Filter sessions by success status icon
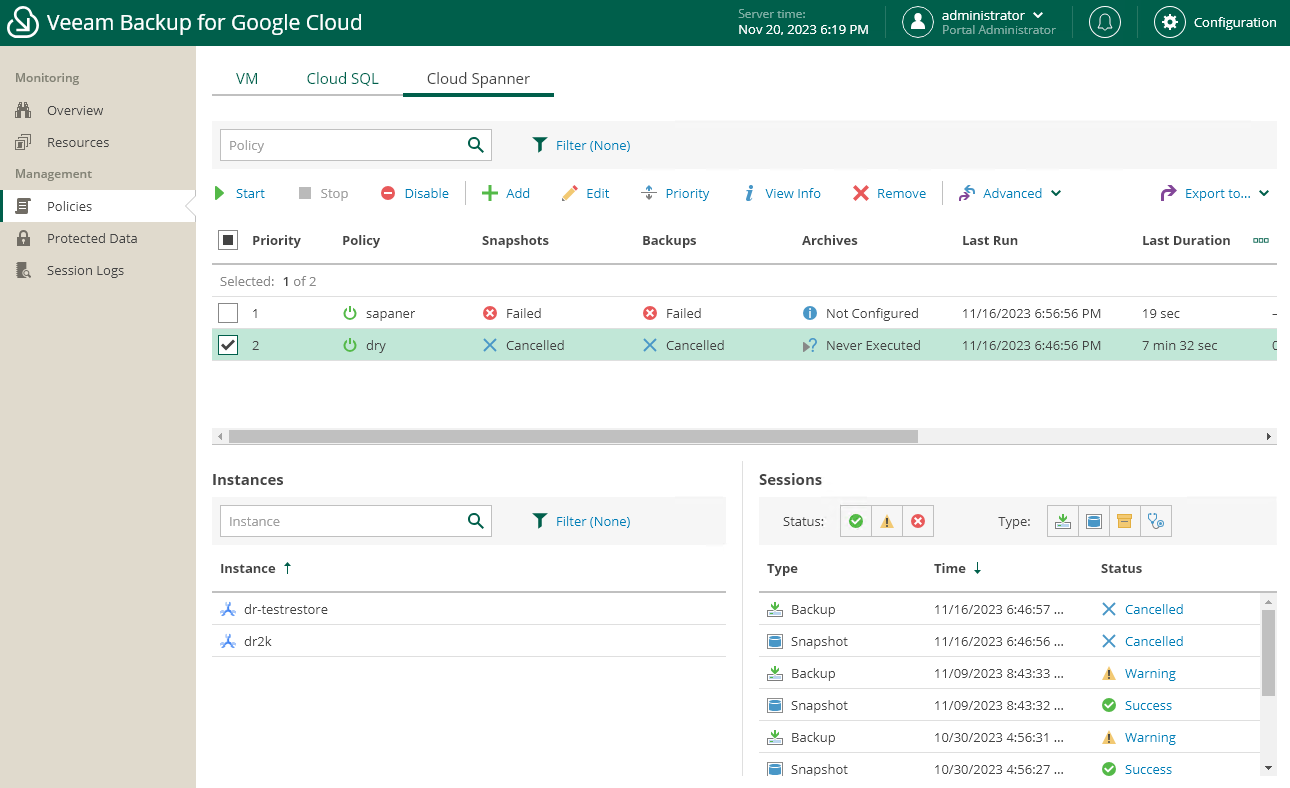This screenshot has height=788, width=1290. [856, 521]
